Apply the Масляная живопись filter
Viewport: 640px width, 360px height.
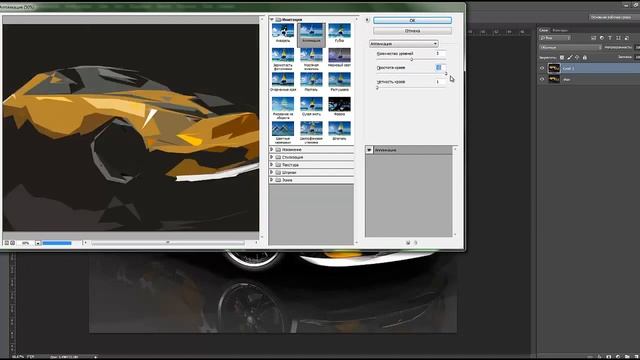[311, 56]
